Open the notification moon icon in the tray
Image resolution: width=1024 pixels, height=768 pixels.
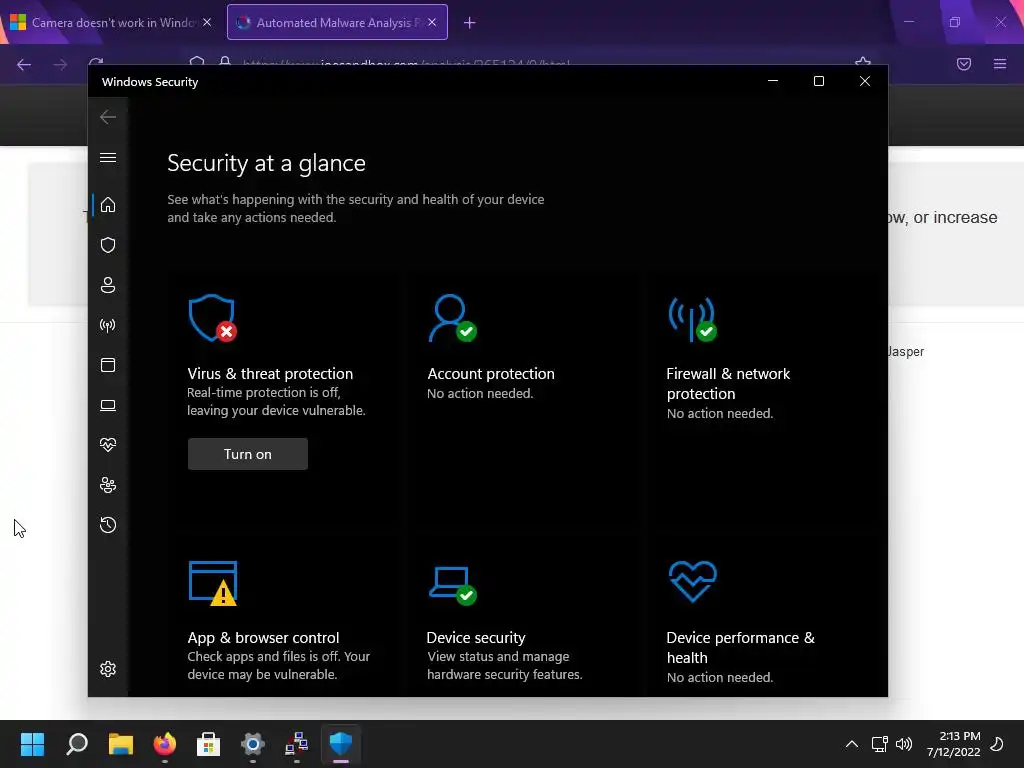[997, 744]
